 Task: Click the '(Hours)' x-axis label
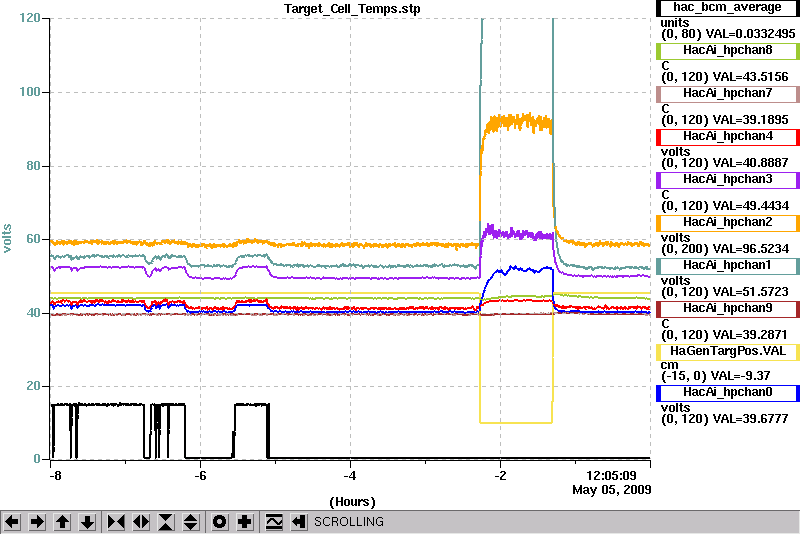pyautogui.click(x=353, y=502)
